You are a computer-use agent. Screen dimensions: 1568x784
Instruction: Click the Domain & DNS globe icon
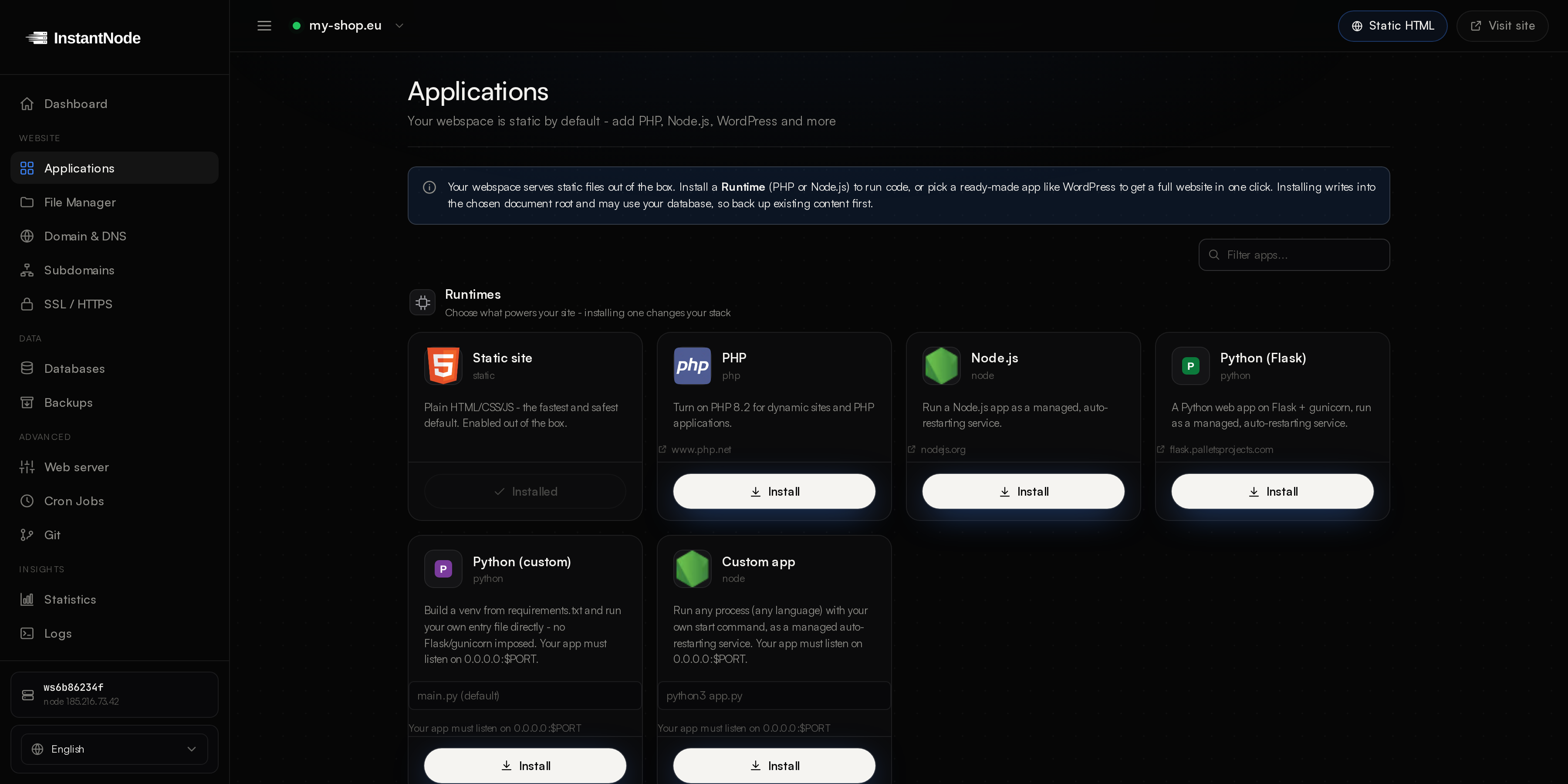click(27, 236)
